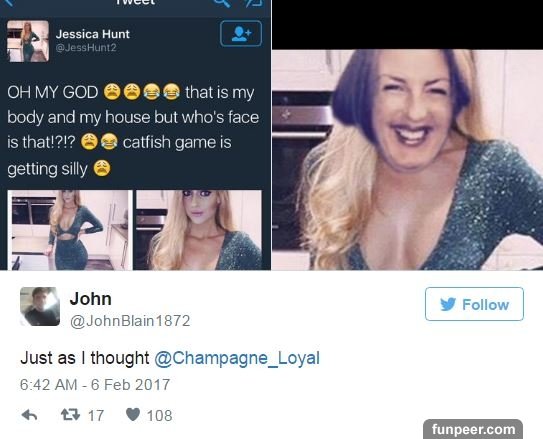Open the full-body green dress photo thumbnail
543x439 pixels.
(x=70, y=230)
